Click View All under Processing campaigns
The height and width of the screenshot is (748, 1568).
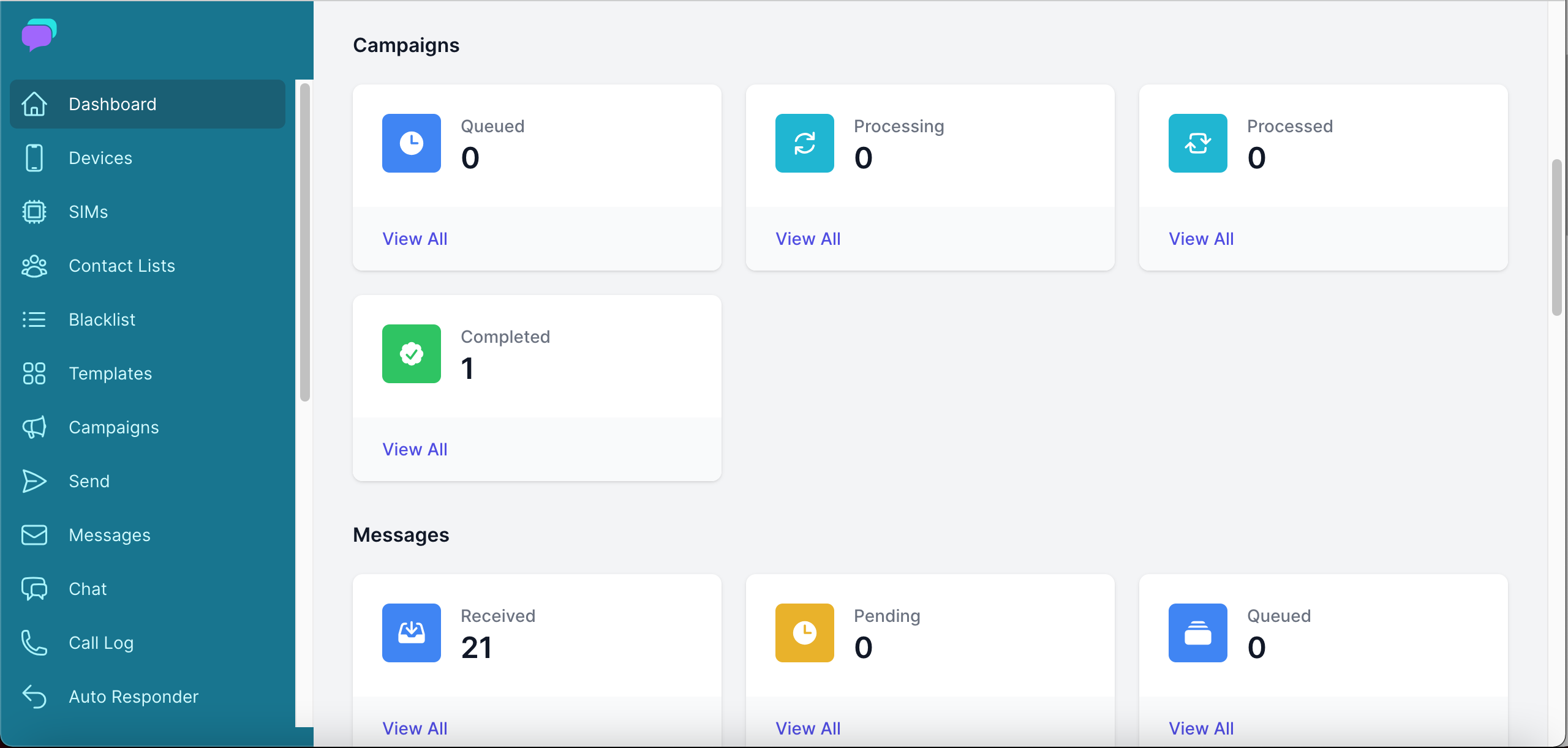point(808,239)
